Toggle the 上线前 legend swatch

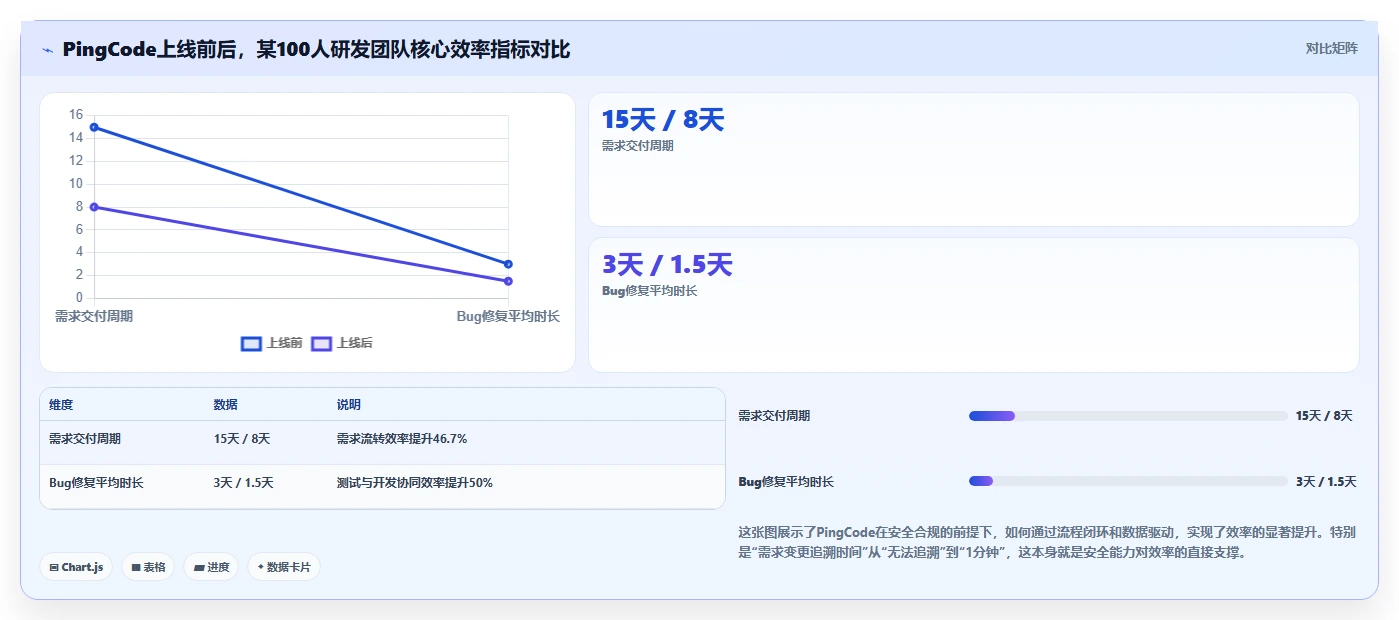251,343
